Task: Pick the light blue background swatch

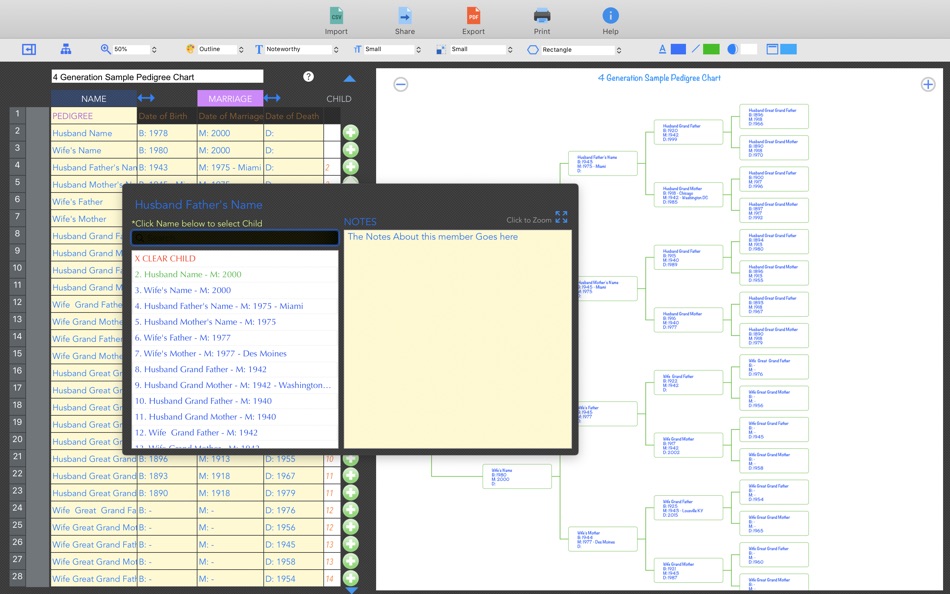Action: pyautogui.click(x=789, y=49)
